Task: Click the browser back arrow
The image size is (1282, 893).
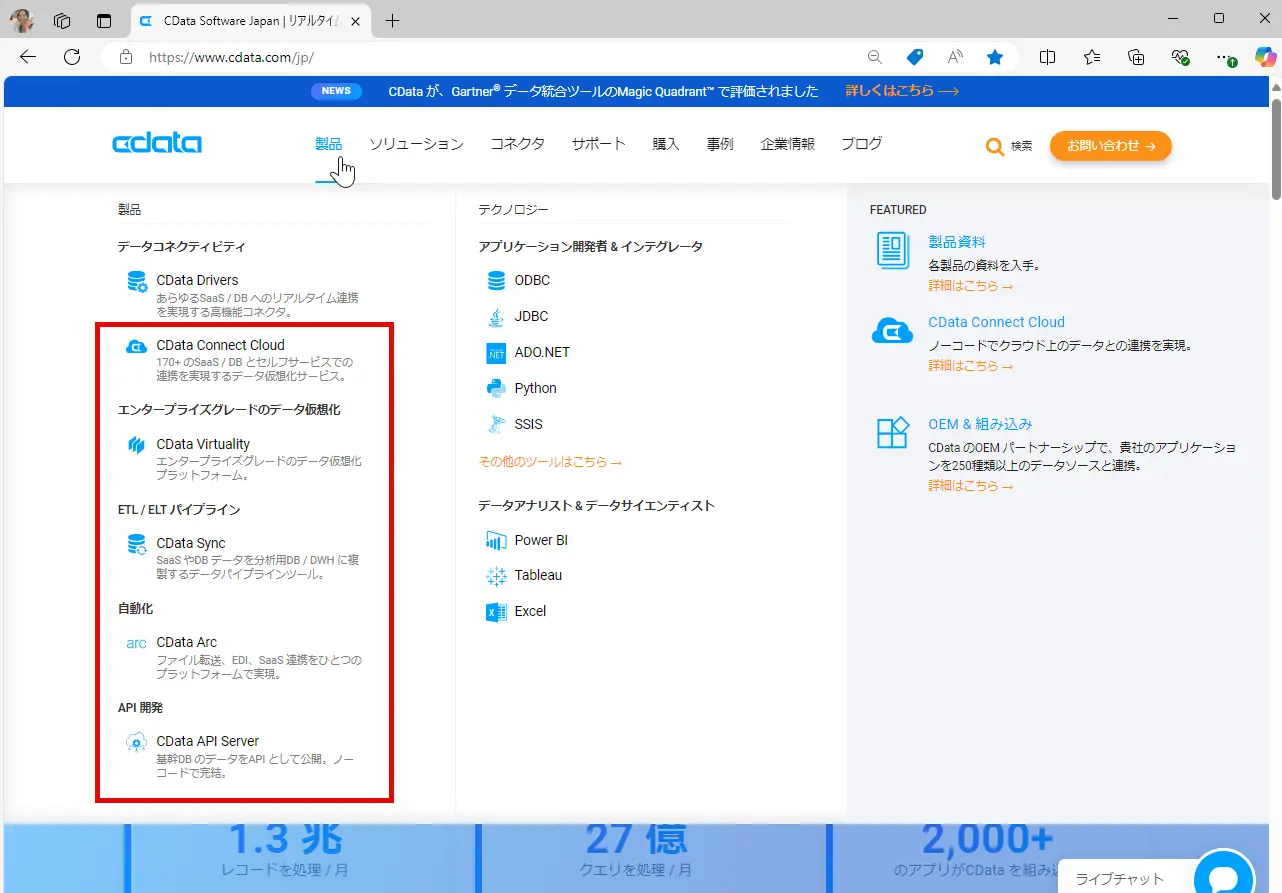Action: [x=28, y=57]
